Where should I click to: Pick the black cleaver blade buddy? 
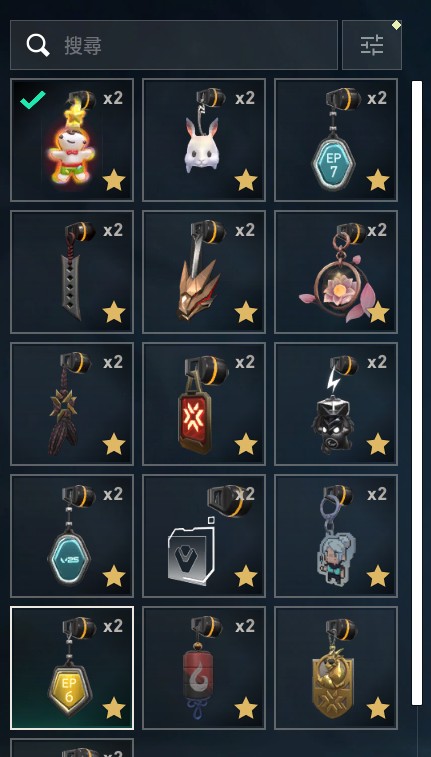point(72,272)
